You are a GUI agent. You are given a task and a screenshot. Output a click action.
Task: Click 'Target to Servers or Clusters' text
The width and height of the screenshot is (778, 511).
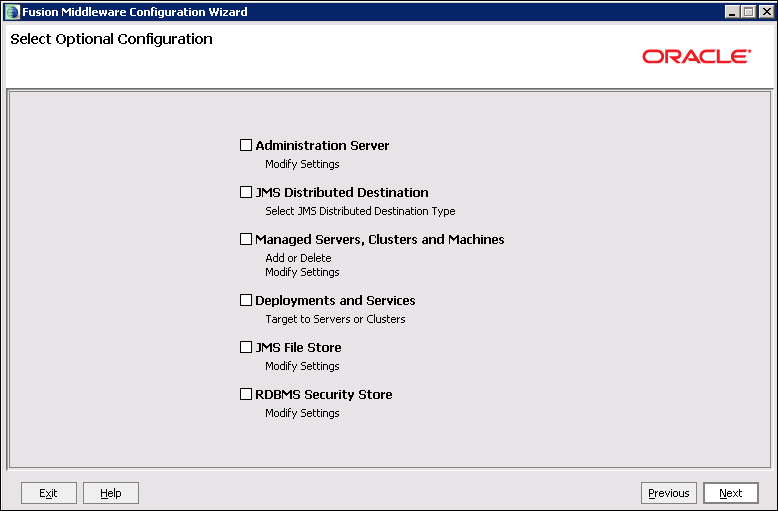[335, 319]
